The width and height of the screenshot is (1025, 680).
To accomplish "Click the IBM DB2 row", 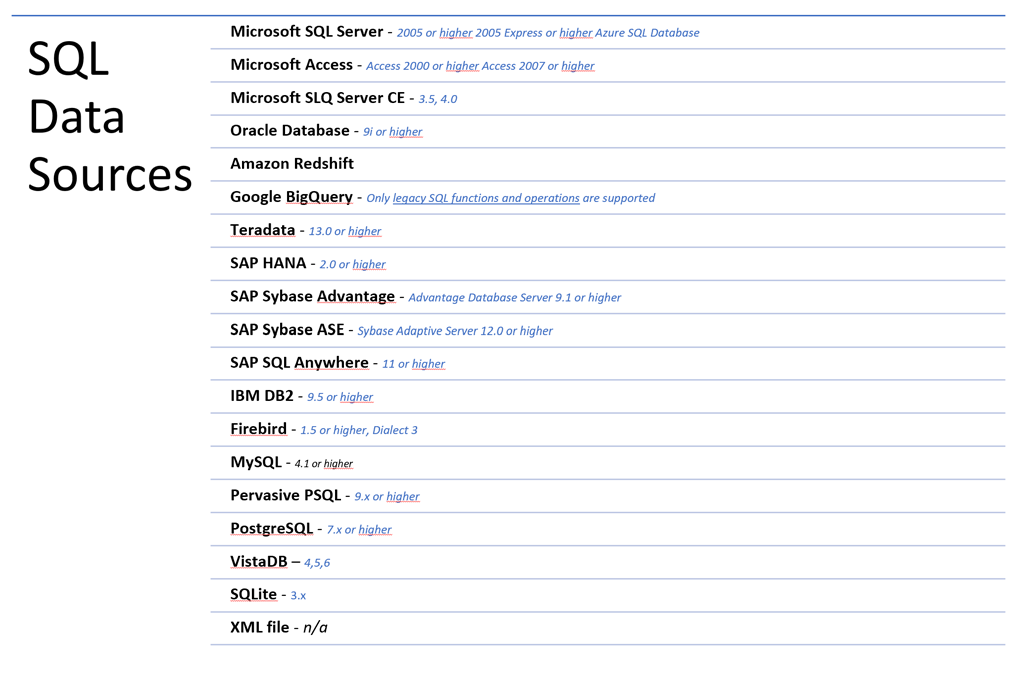I will pos(607,396).
